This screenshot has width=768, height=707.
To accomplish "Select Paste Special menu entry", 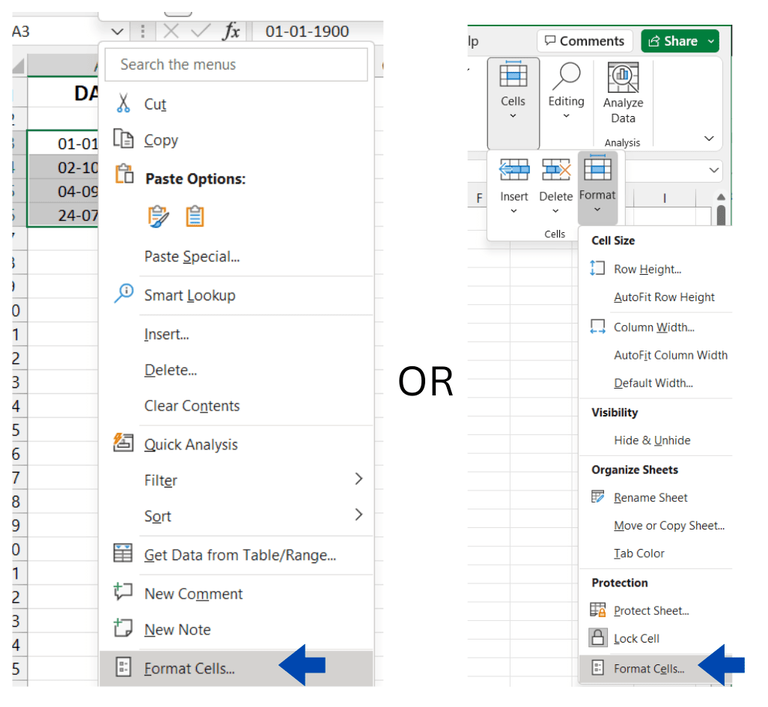I will (192, 256).
